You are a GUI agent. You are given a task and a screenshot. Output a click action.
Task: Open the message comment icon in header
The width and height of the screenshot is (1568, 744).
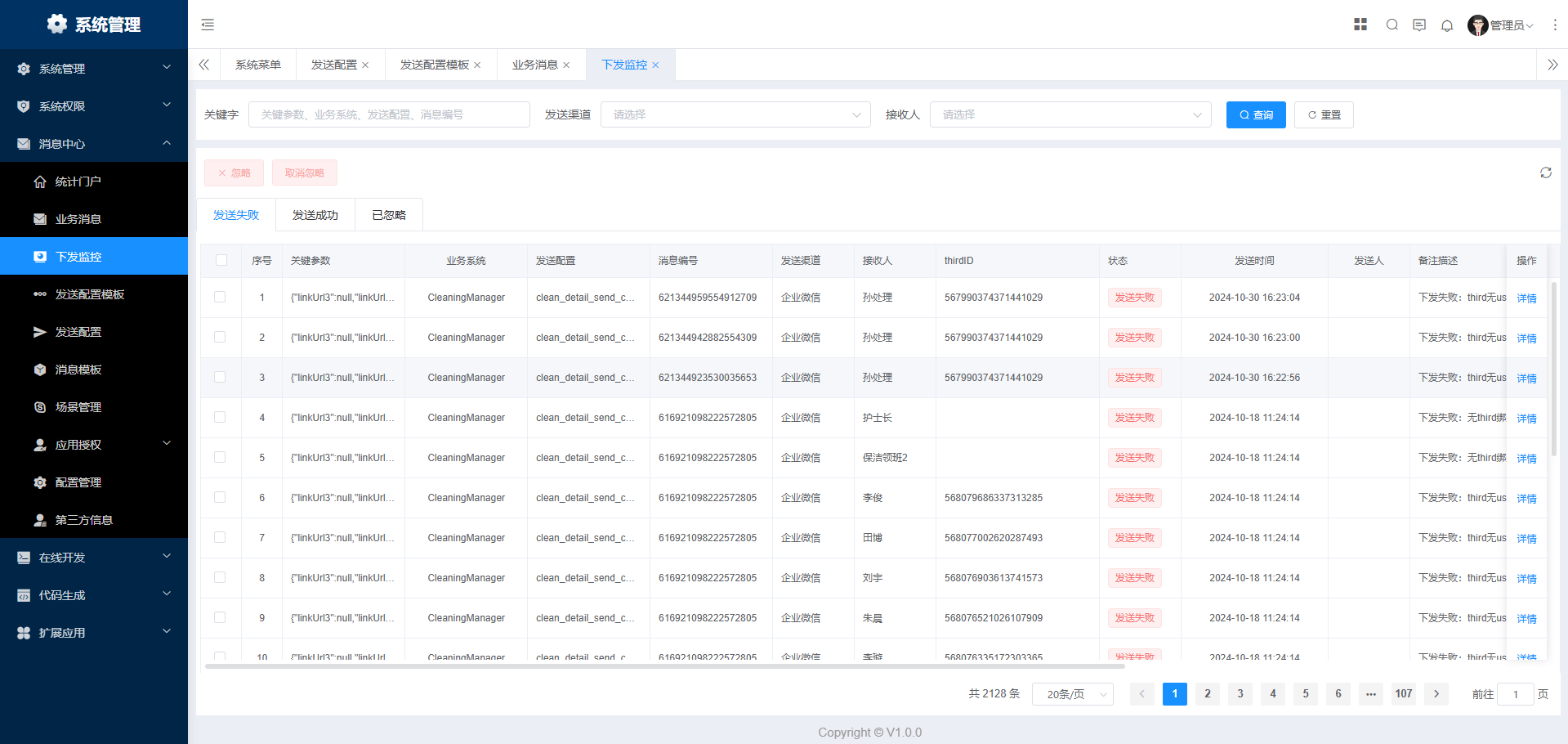(x=1418, y=25)
